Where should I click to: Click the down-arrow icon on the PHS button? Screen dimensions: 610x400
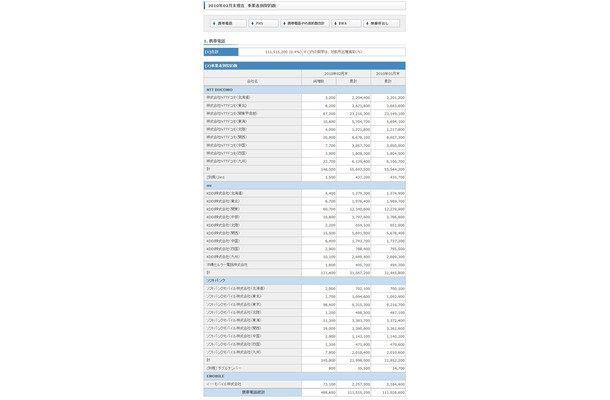[252, 23]
